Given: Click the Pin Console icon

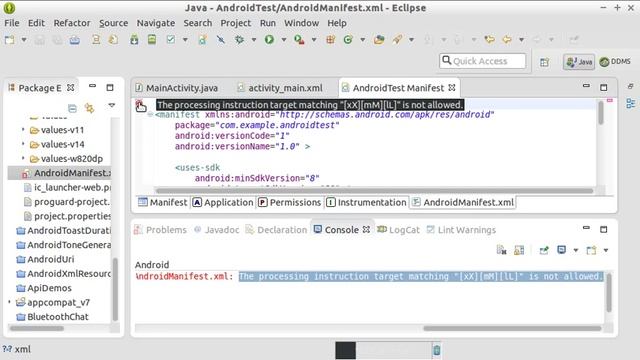Looking at the screenshot, I should (544, 250).
